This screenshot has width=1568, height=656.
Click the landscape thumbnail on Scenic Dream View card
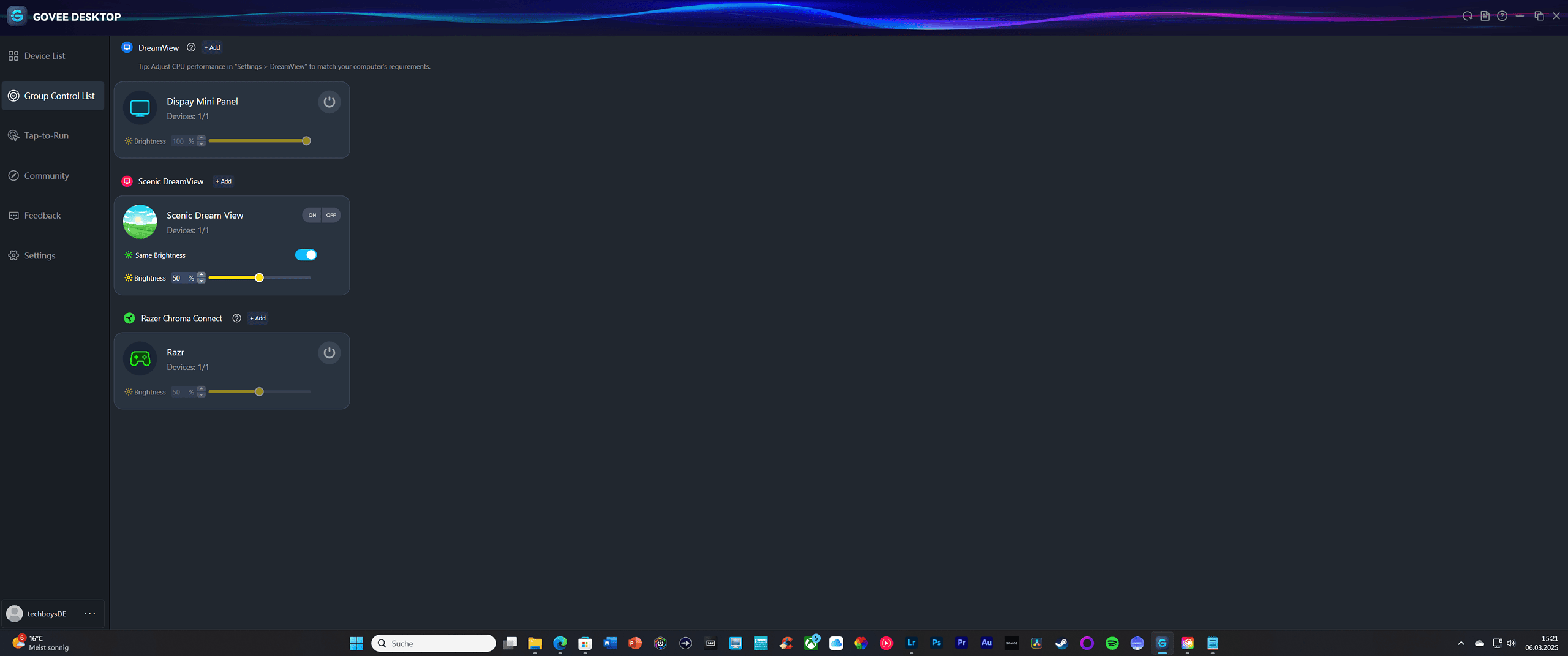(x=140, y=222)
